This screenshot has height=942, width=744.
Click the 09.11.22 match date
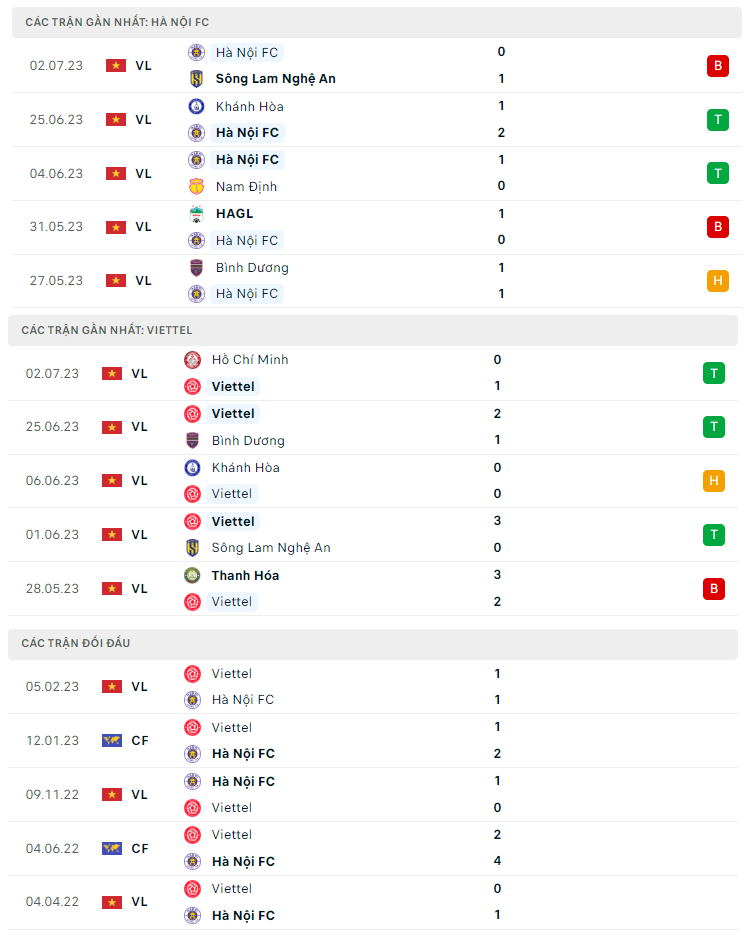coord(52,794)
